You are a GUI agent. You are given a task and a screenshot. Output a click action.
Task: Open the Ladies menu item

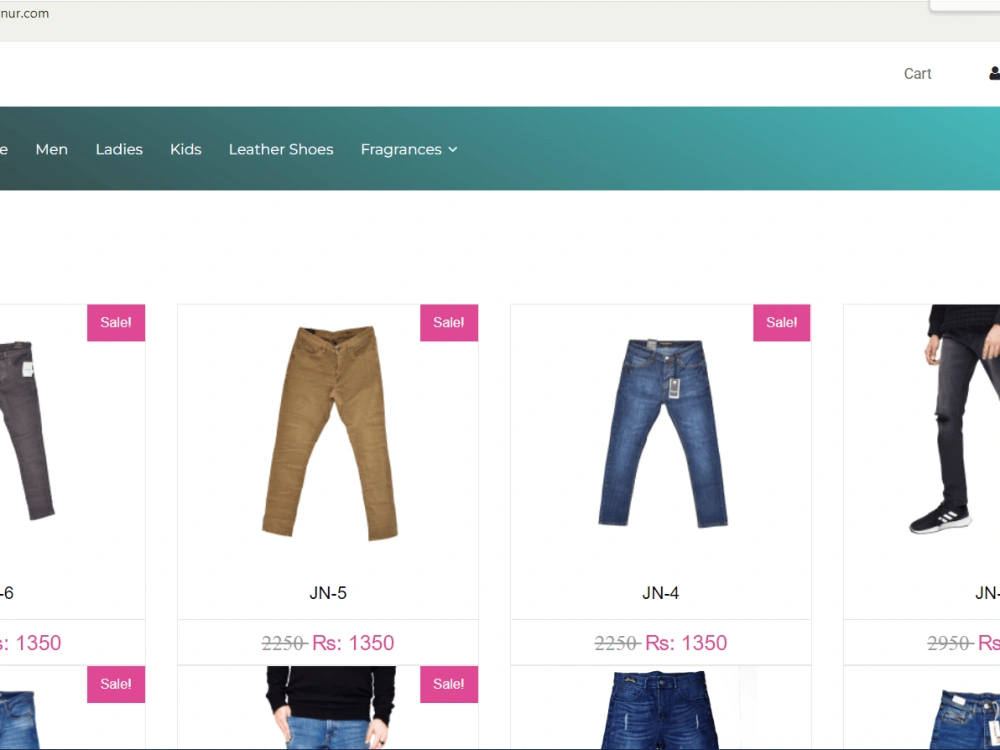click(x=119, y=149)
